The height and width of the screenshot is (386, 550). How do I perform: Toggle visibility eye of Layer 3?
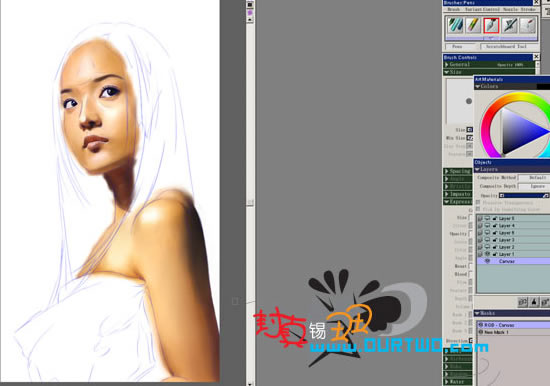tap(487, 240)
